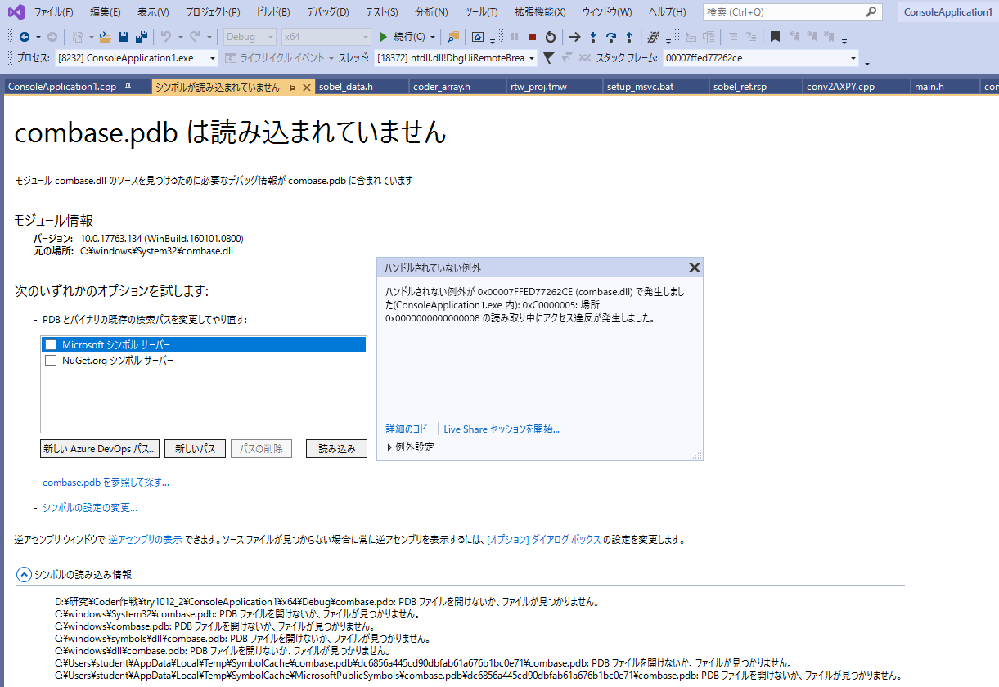Click the green continue play icon

click(x=383, y=37)
